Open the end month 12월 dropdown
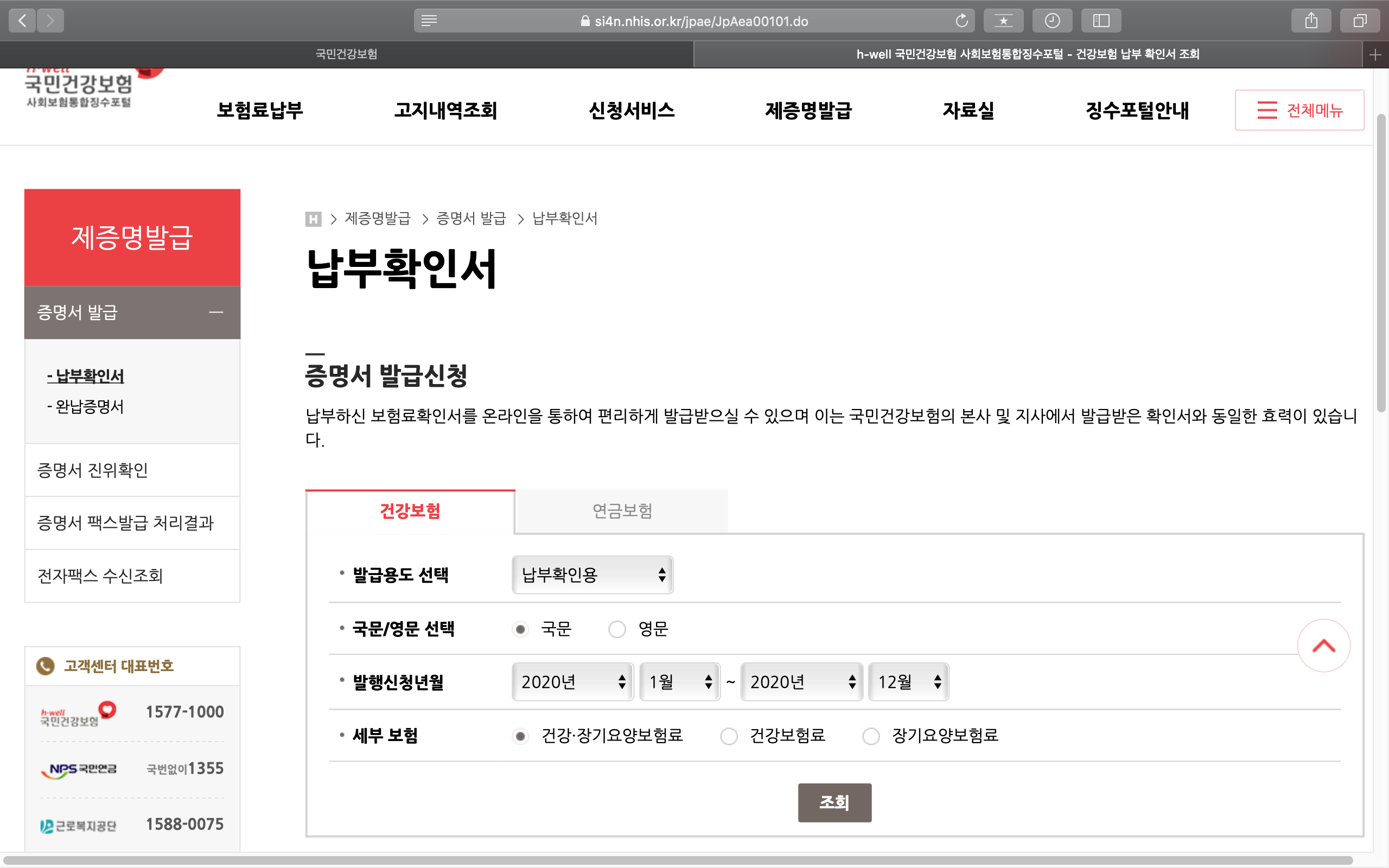The height and width of the screenshot is (868, 1389). (908, 682)
